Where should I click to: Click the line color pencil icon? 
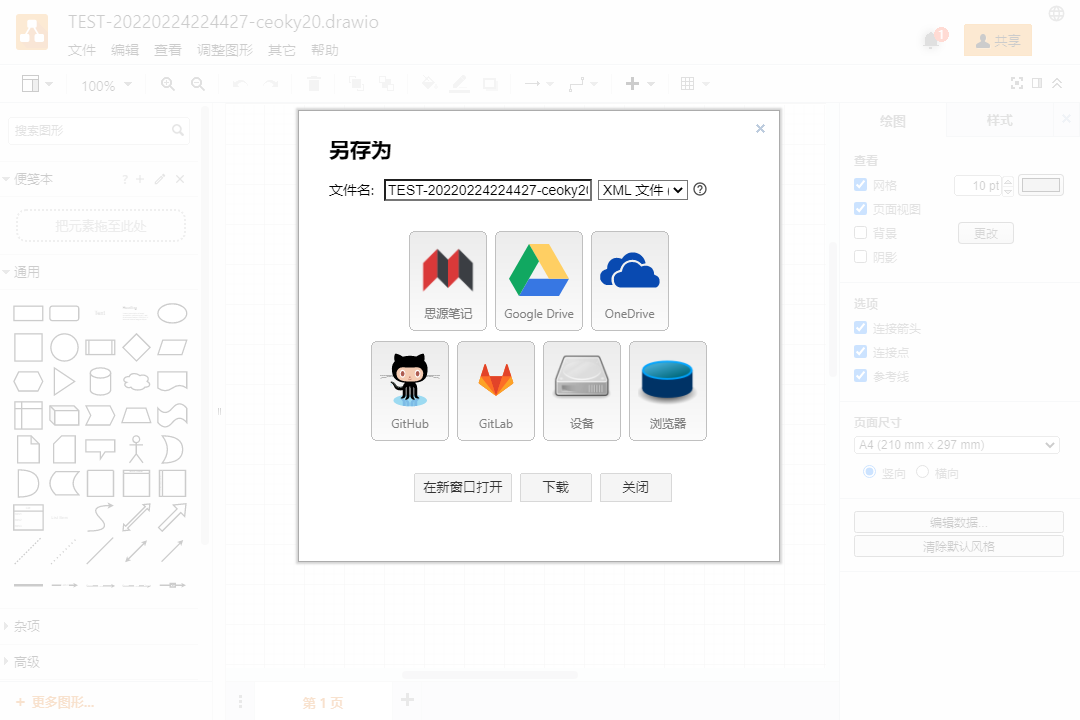pos(459,84)
